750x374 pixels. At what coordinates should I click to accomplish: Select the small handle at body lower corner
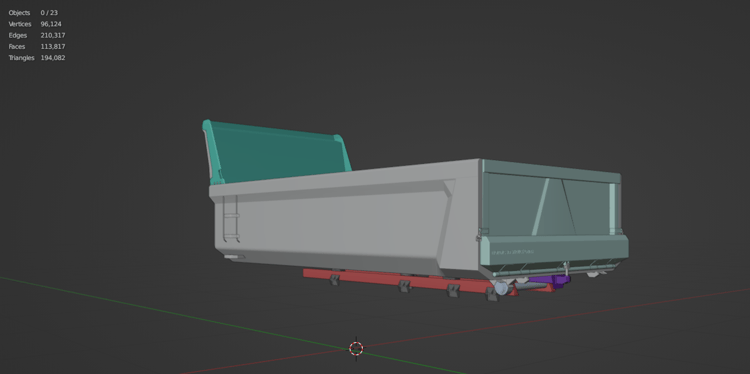[233, 257]
